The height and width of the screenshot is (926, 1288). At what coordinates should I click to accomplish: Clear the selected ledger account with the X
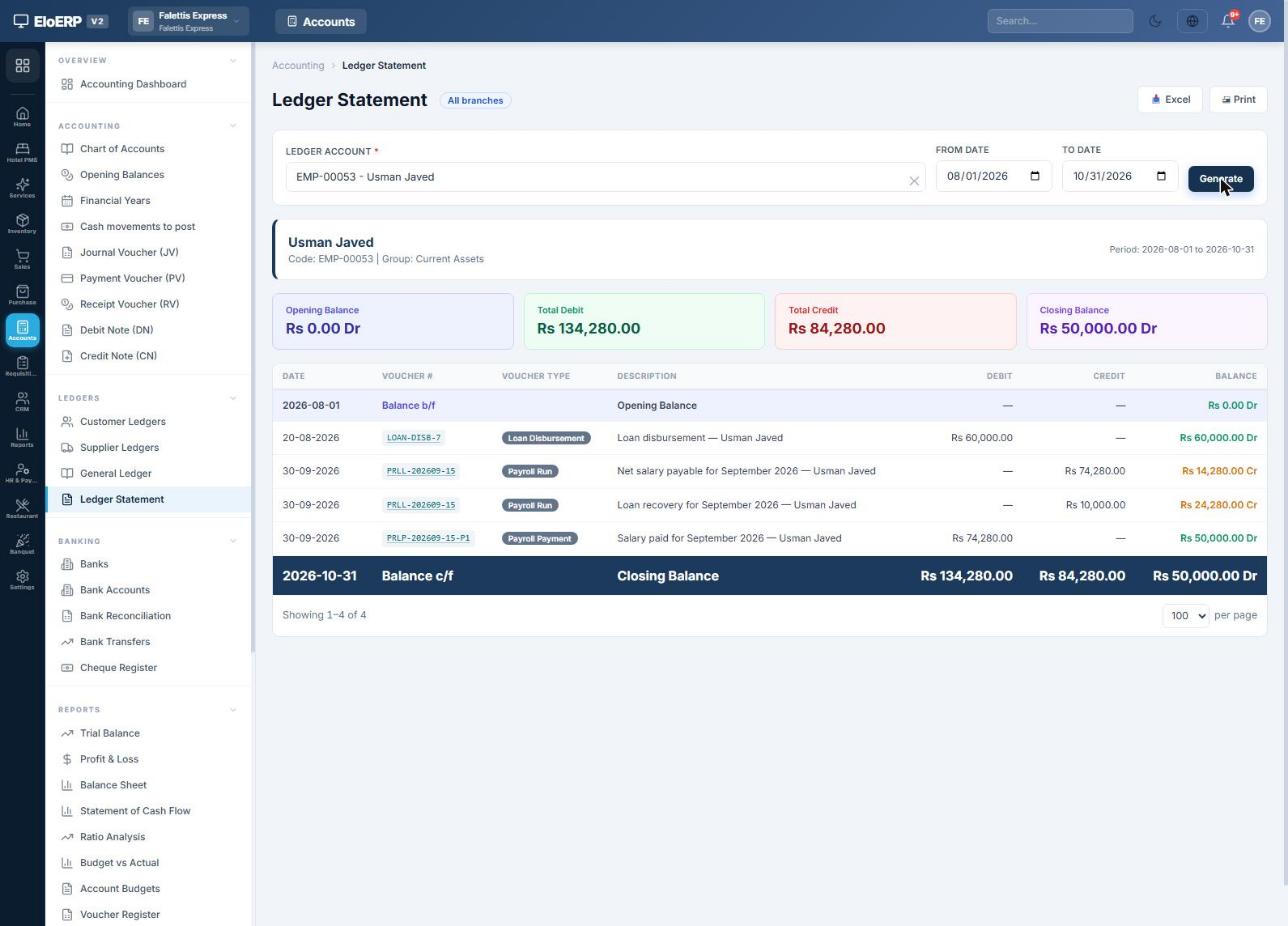click(914, 181)
